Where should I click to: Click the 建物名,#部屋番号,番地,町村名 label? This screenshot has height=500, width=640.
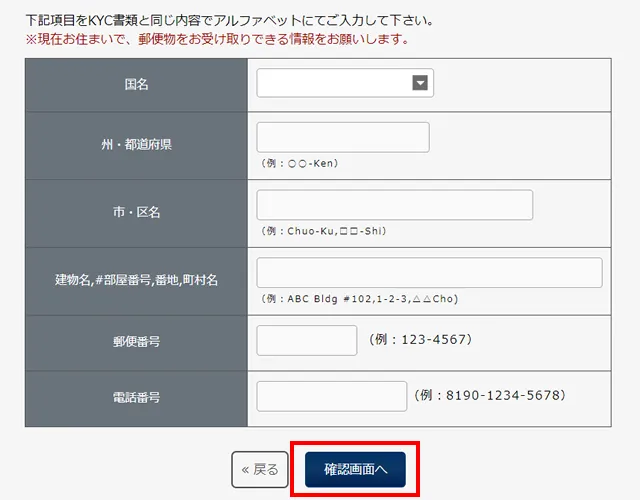point(136,281)
